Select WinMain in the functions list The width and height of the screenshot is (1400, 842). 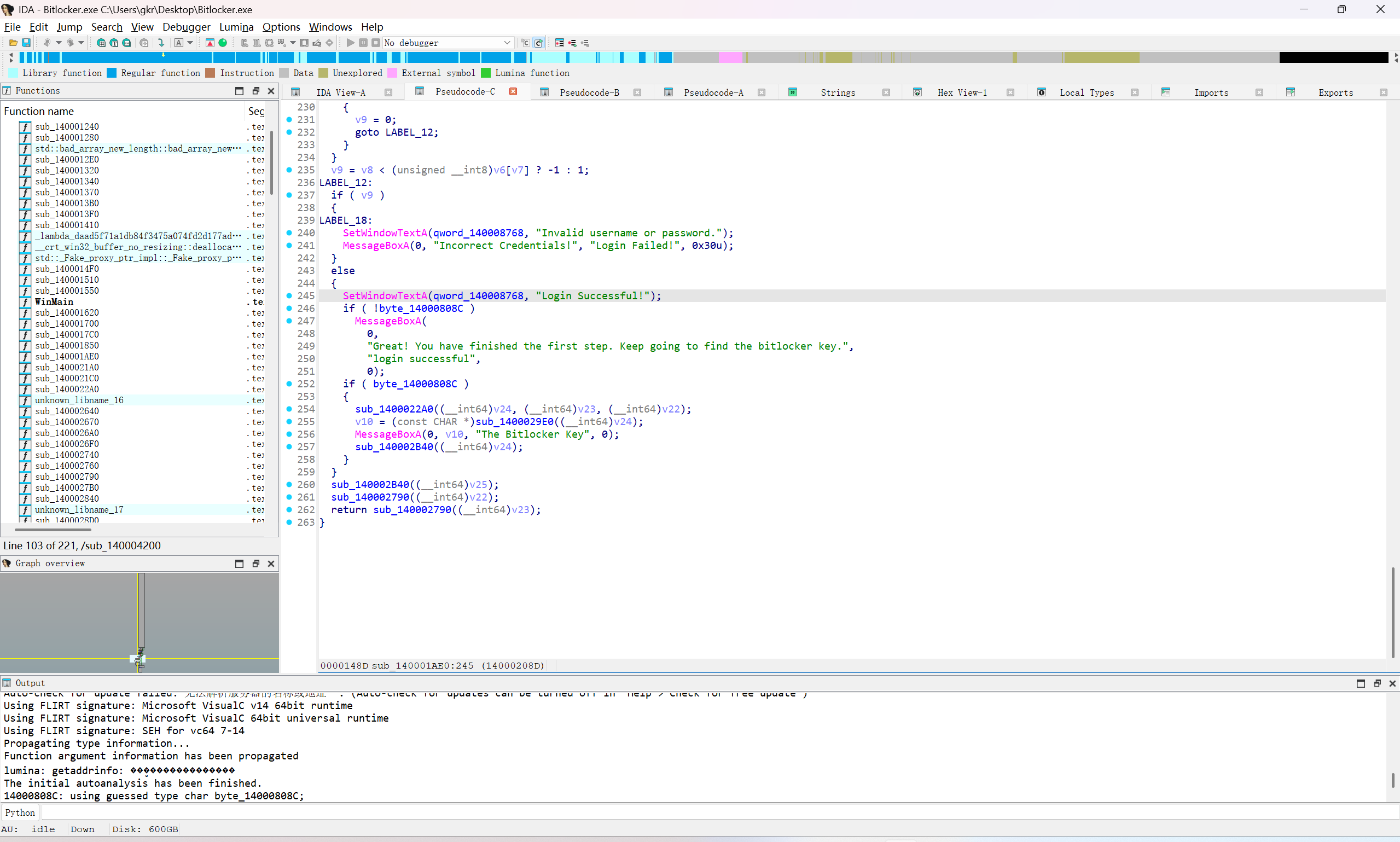point(54,302)
